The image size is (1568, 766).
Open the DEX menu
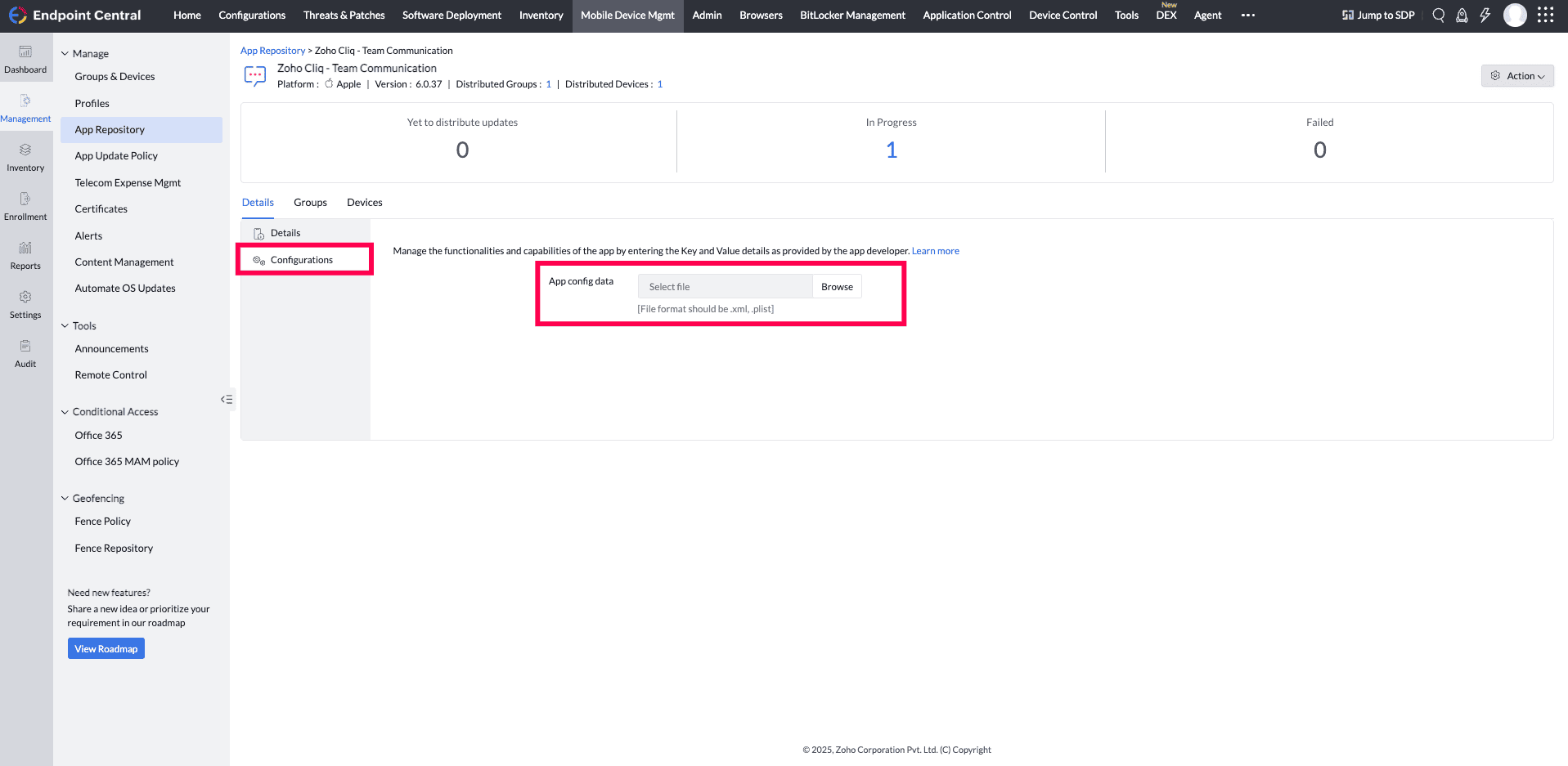pos(1166,16)
